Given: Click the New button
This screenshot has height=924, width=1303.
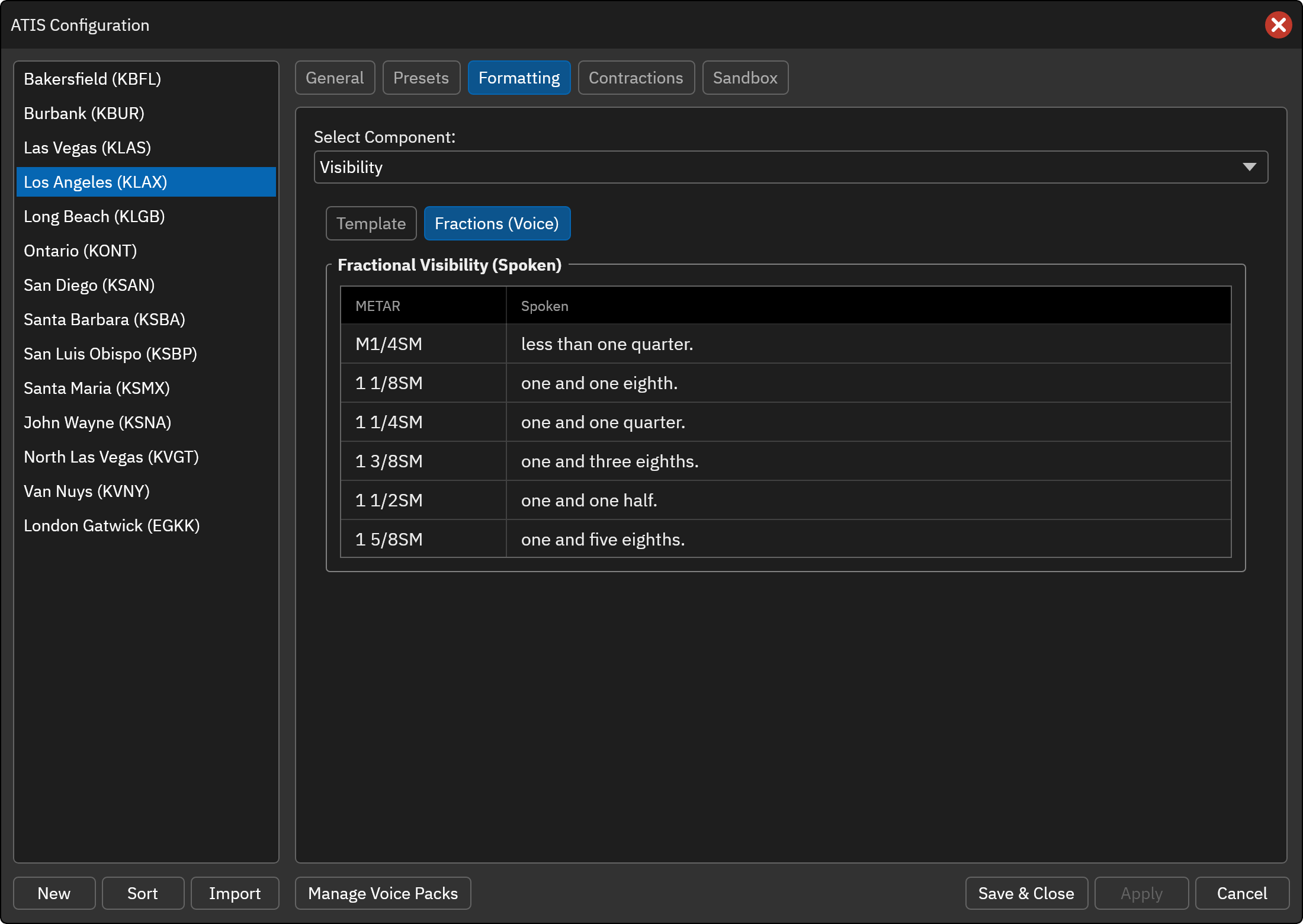Looking at the screenshot, I should pyautogui.click(x=54, y=893).
